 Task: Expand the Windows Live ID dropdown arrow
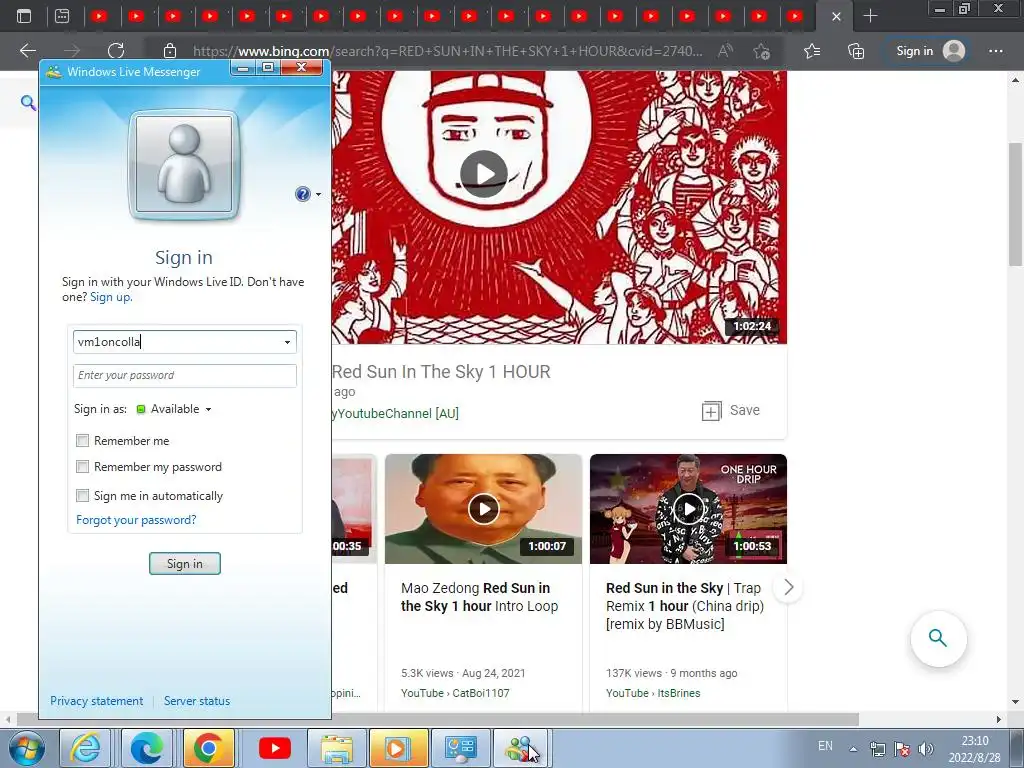(287, 342)
